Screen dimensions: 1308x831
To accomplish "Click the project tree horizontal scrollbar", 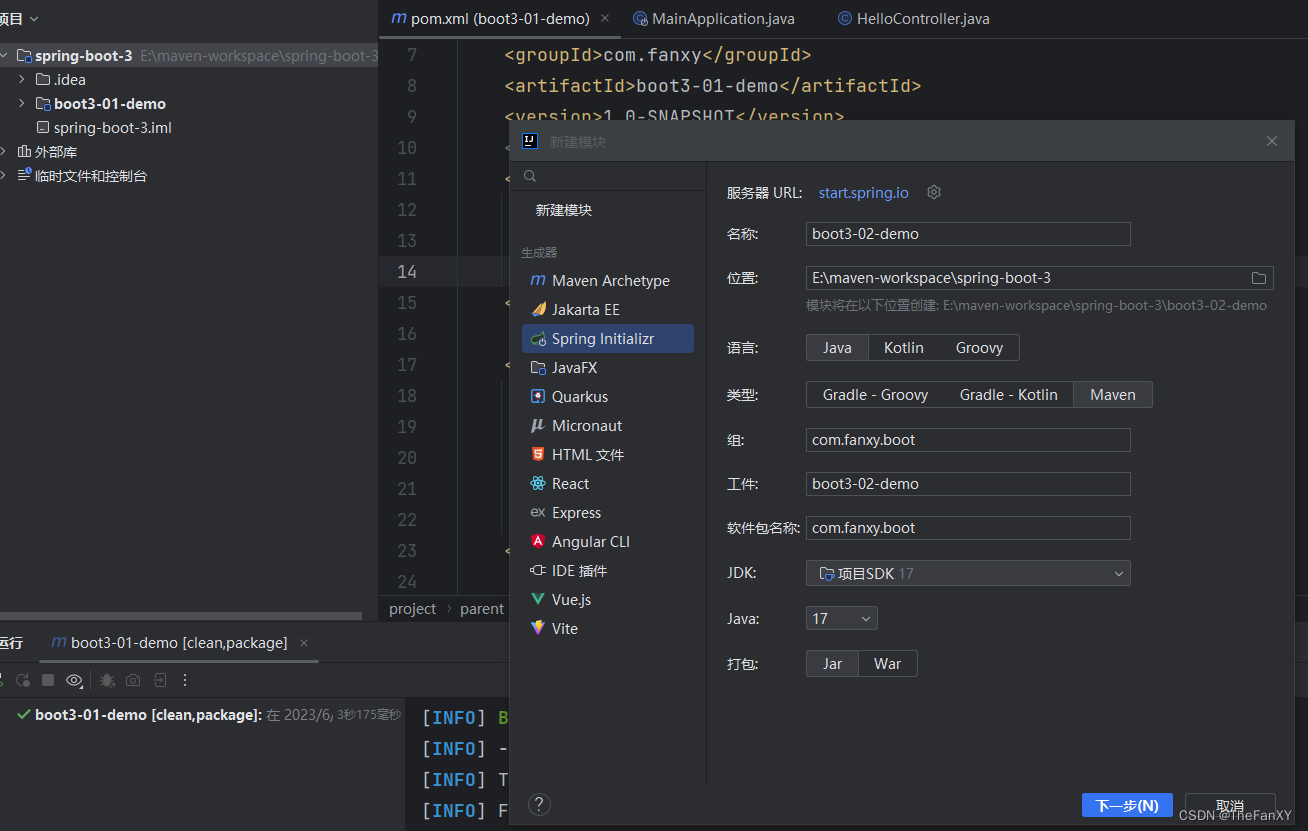I will coord(181,616).
